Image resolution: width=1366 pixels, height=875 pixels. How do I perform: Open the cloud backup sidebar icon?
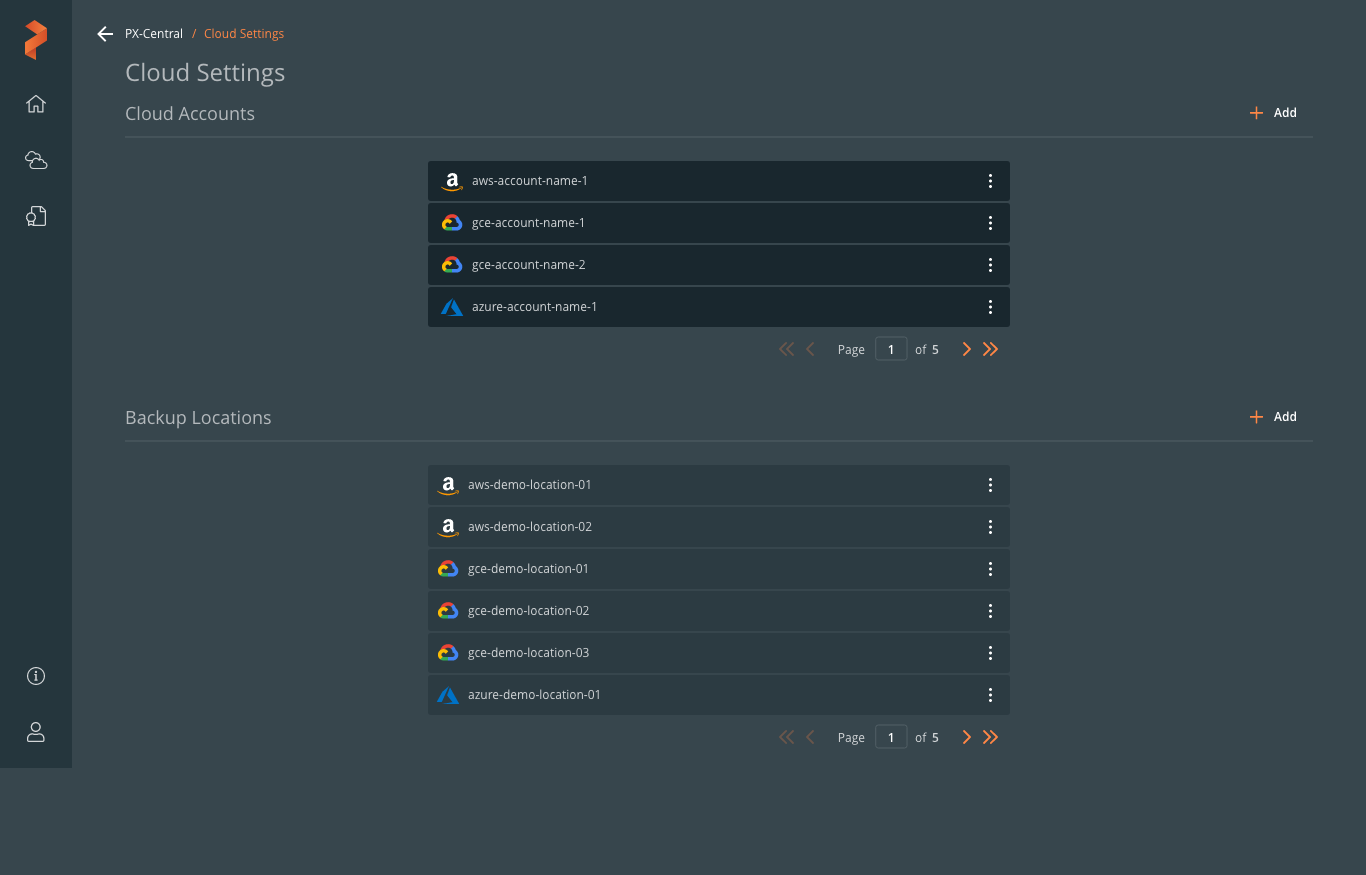(x=36, y=160)
